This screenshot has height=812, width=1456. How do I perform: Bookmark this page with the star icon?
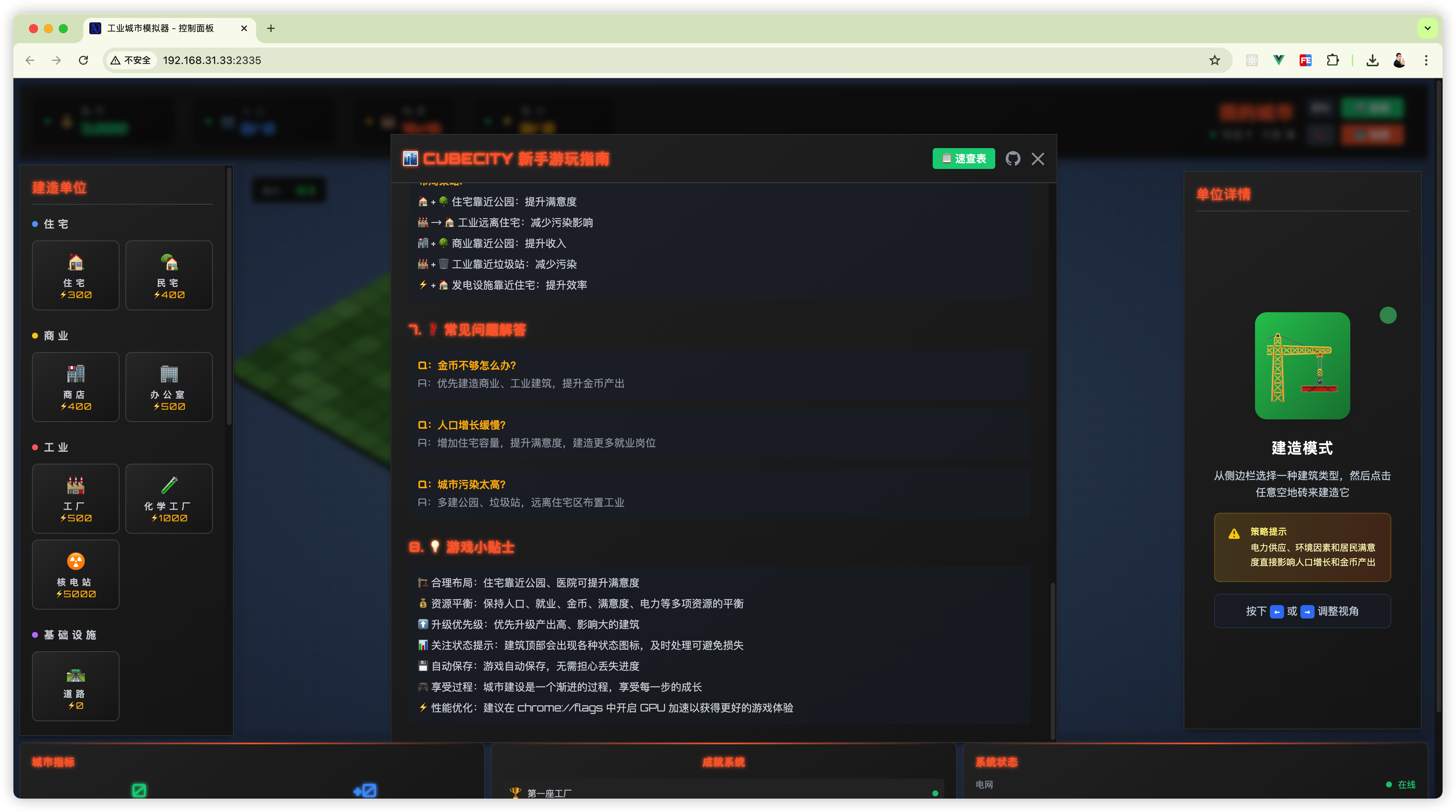1214,60
